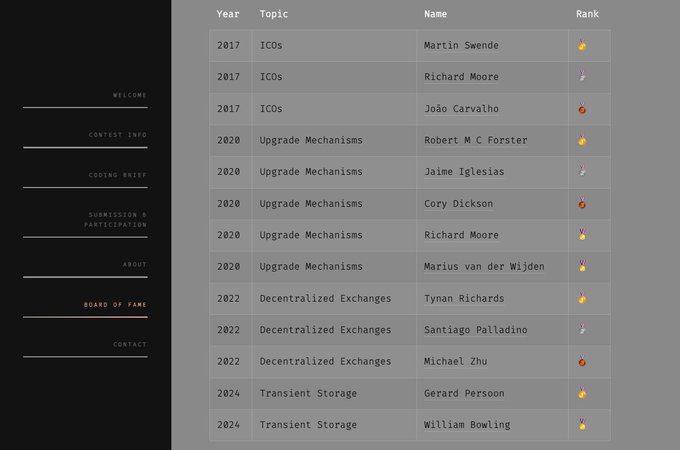Click the Rank column header

[x=587, y=14]
